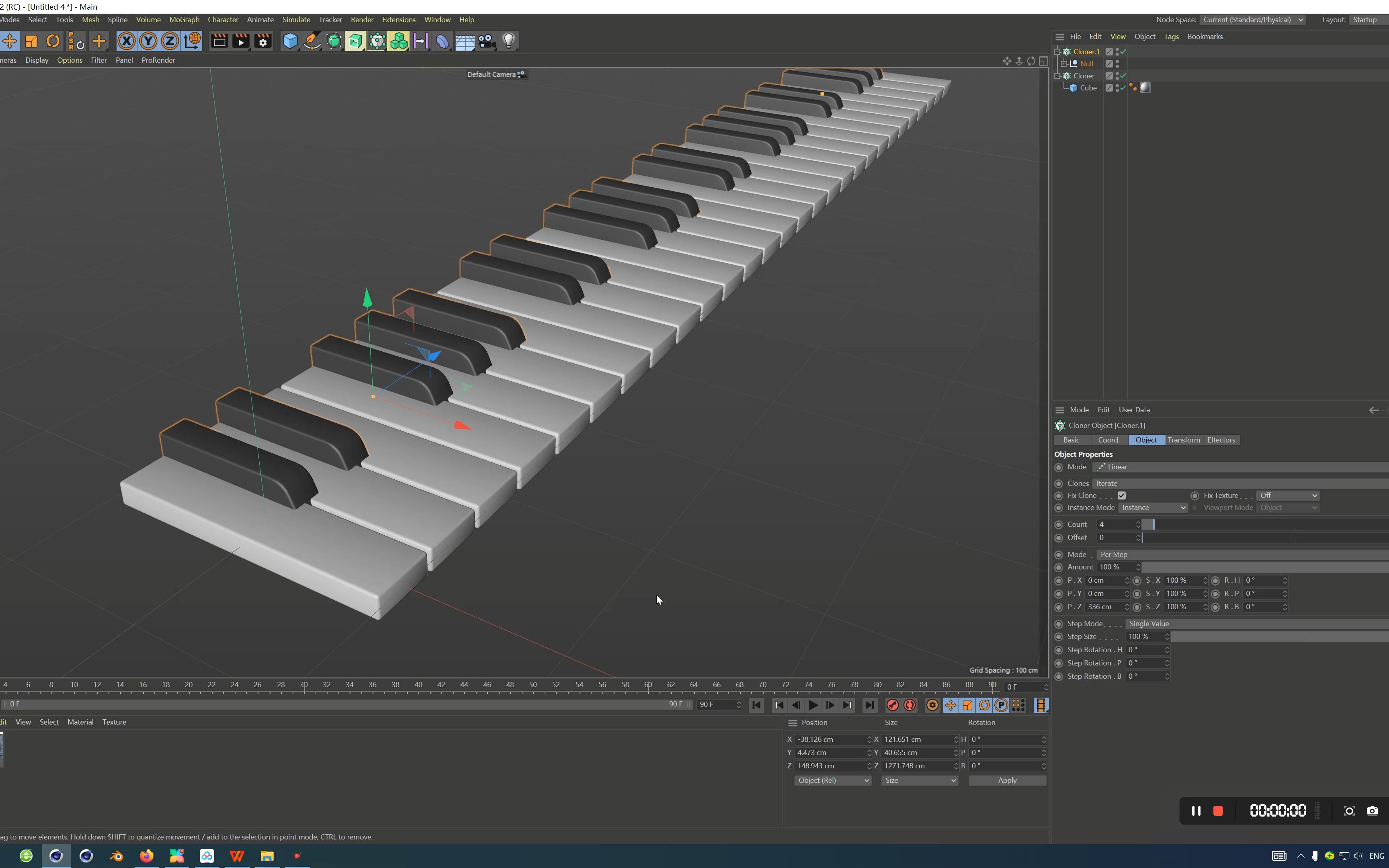Add a Cube primitive from the toolbar
This screenshot has height=868, width=1389.
tap(291, 41)
